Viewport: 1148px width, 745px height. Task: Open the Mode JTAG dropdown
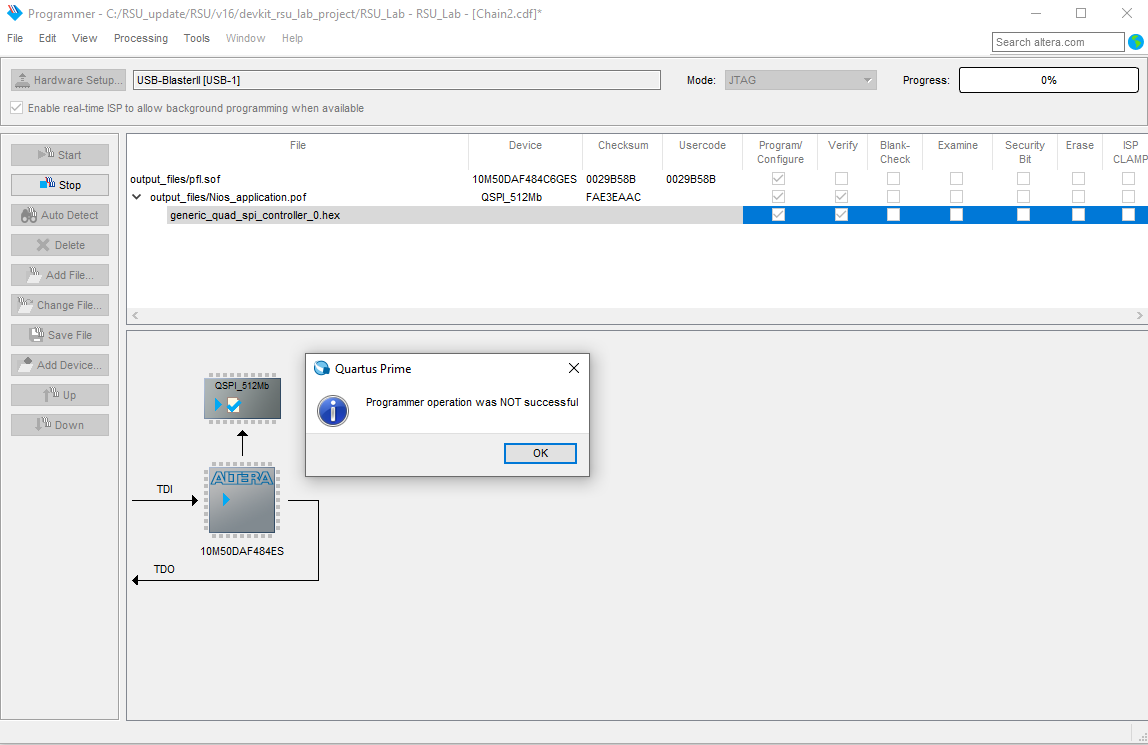click(x=800, y=80)
